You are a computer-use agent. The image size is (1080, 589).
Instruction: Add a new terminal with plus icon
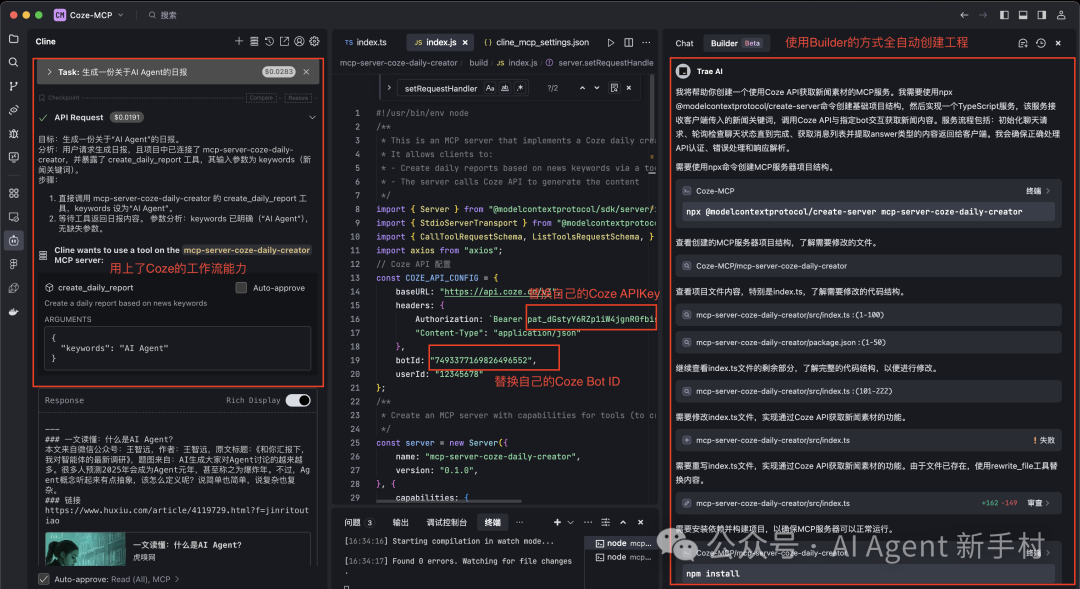[x=557, y=522]
